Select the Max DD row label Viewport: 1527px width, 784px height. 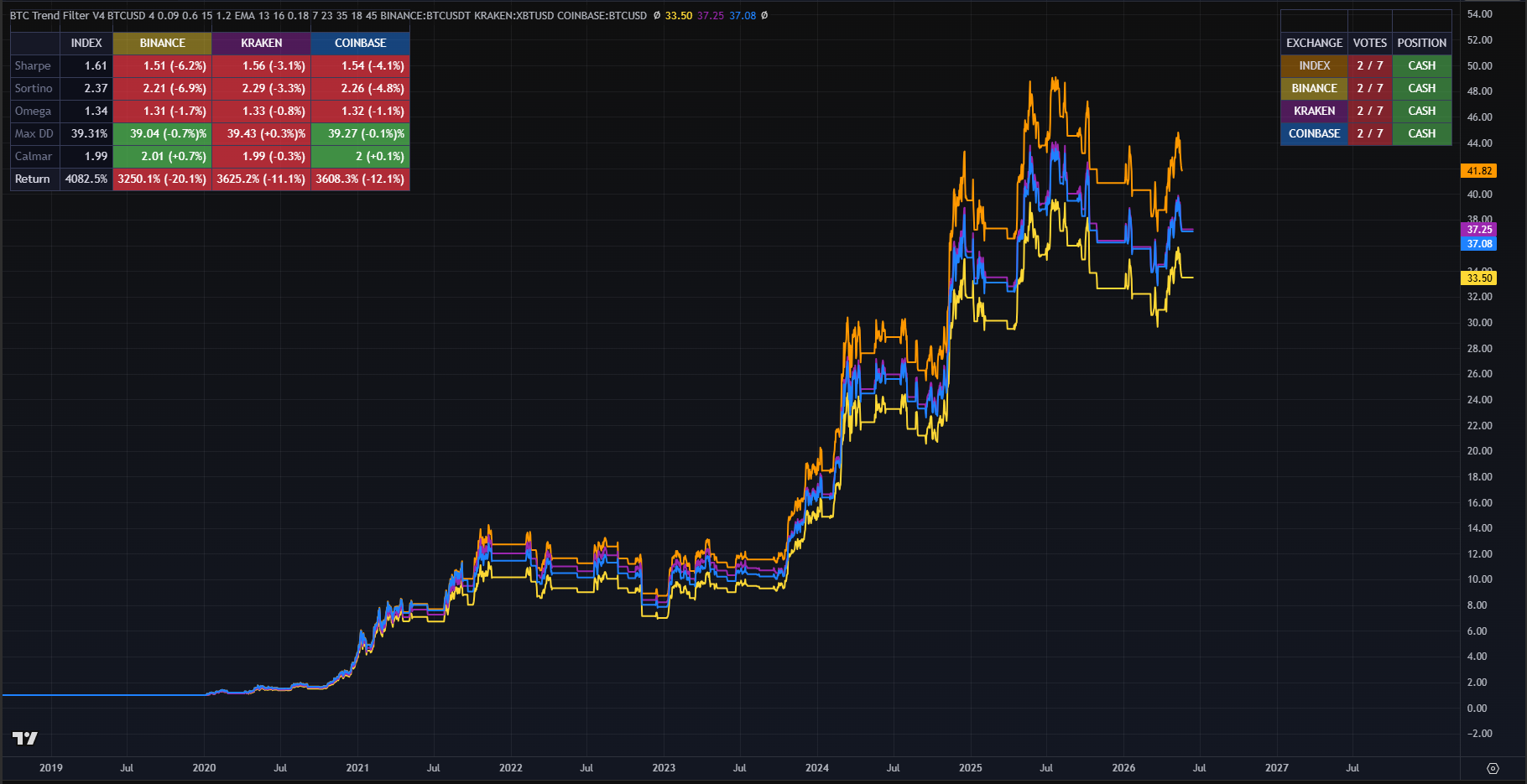click(35, 133)
